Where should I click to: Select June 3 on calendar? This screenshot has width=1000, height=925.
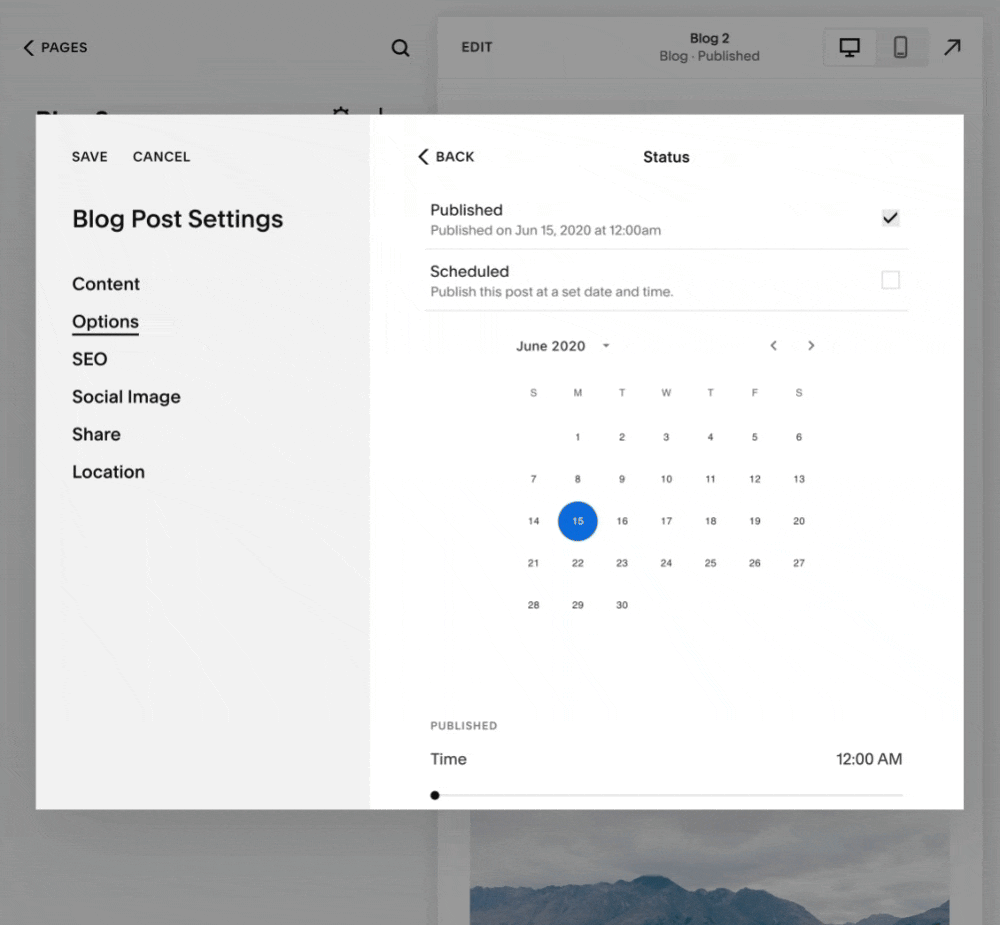[666, 437]
